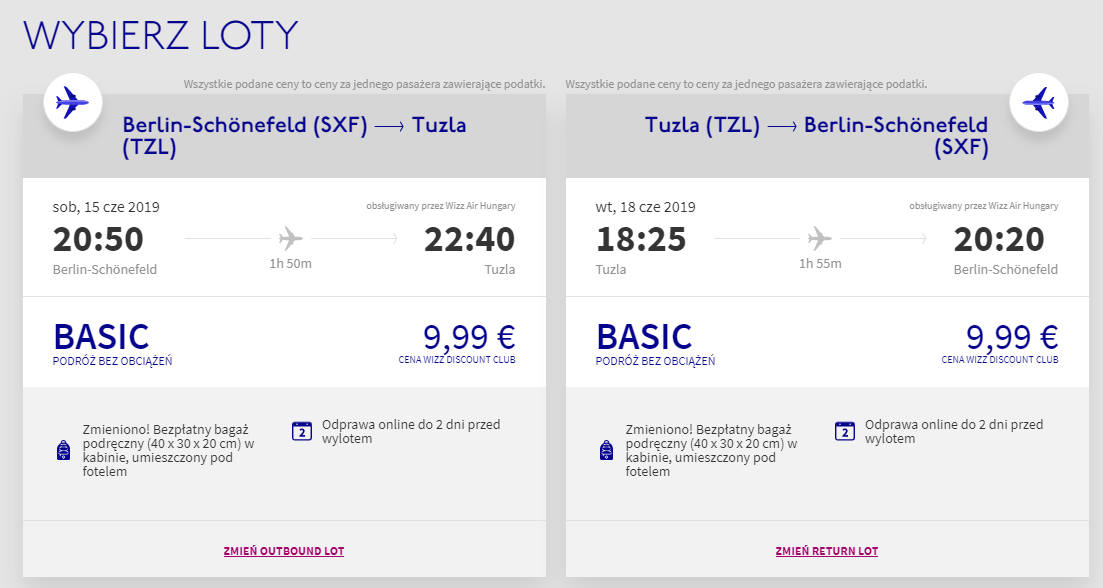
Task: Click the outbound airplane icon circle
Action: point(72,104)
